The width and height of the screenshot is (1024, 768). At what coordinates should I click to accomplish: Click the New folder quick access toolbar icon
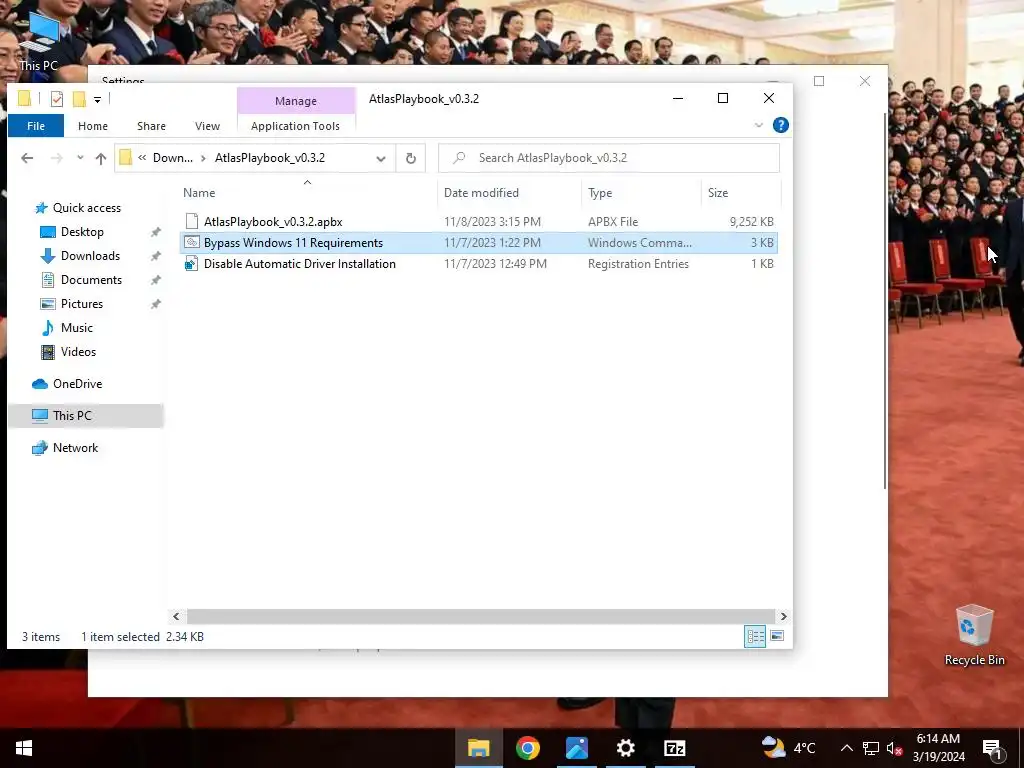point(79,99)
